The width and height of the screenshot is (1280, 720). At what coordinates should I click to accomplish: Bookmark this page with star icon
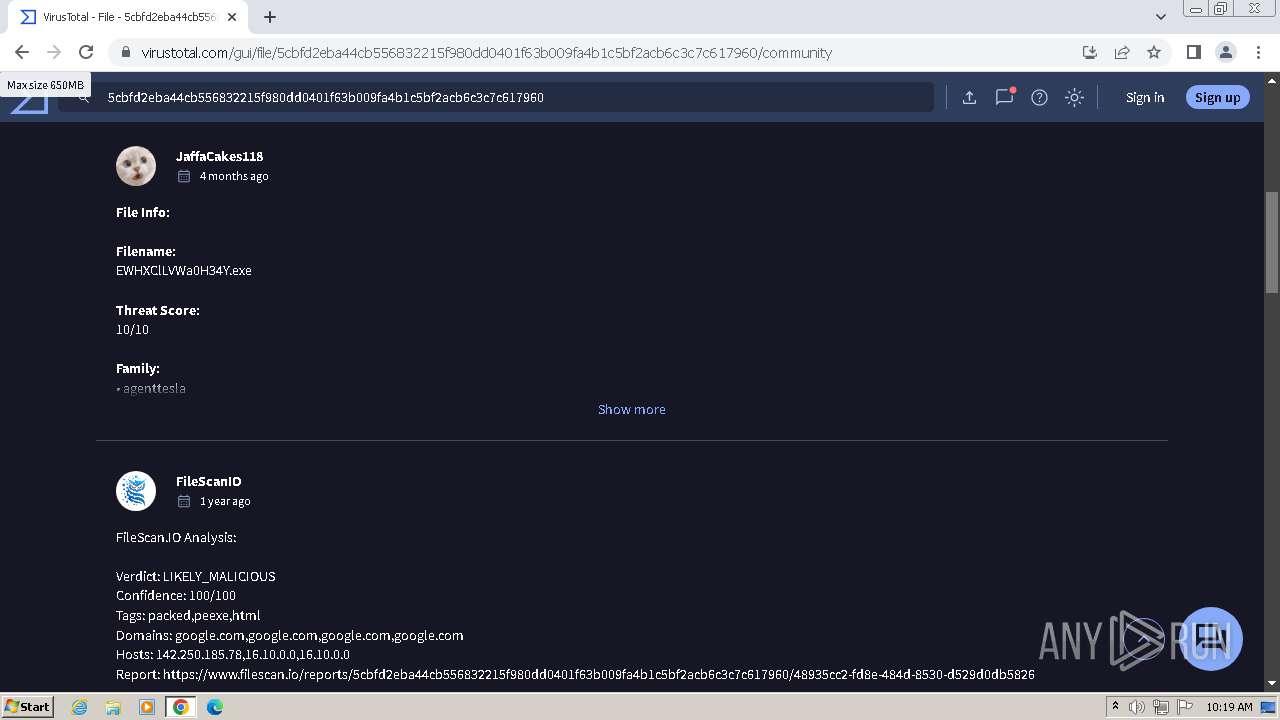point(1154,52)
